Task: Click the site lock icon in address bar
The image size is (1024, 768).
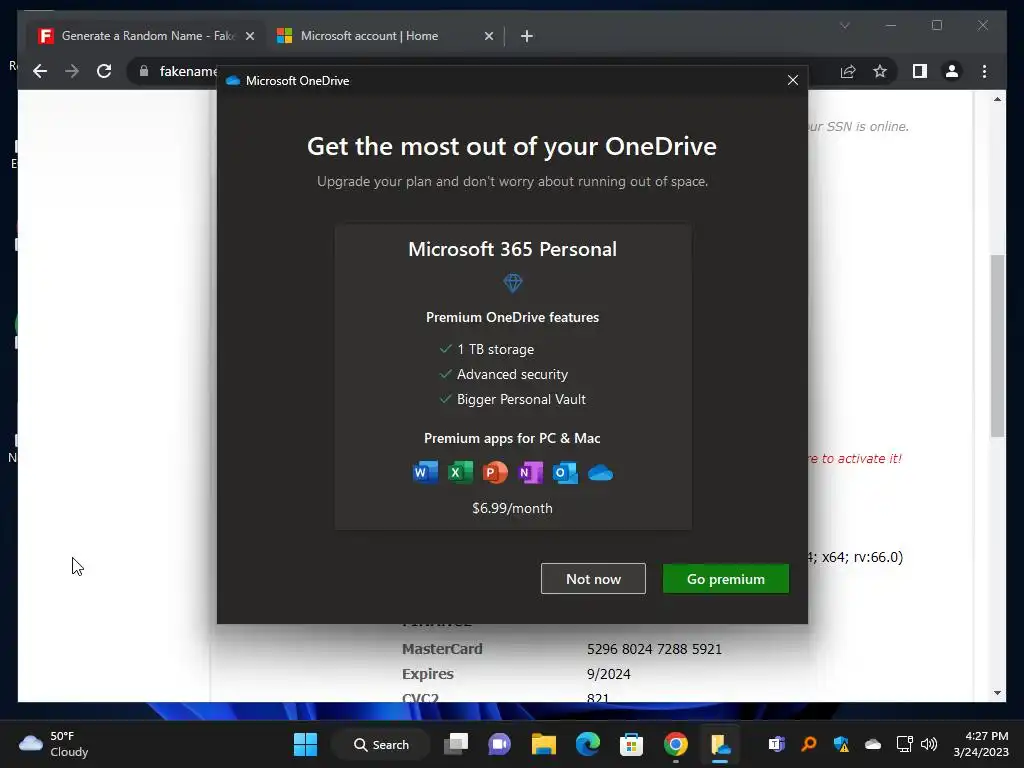Action: point(144,71)
